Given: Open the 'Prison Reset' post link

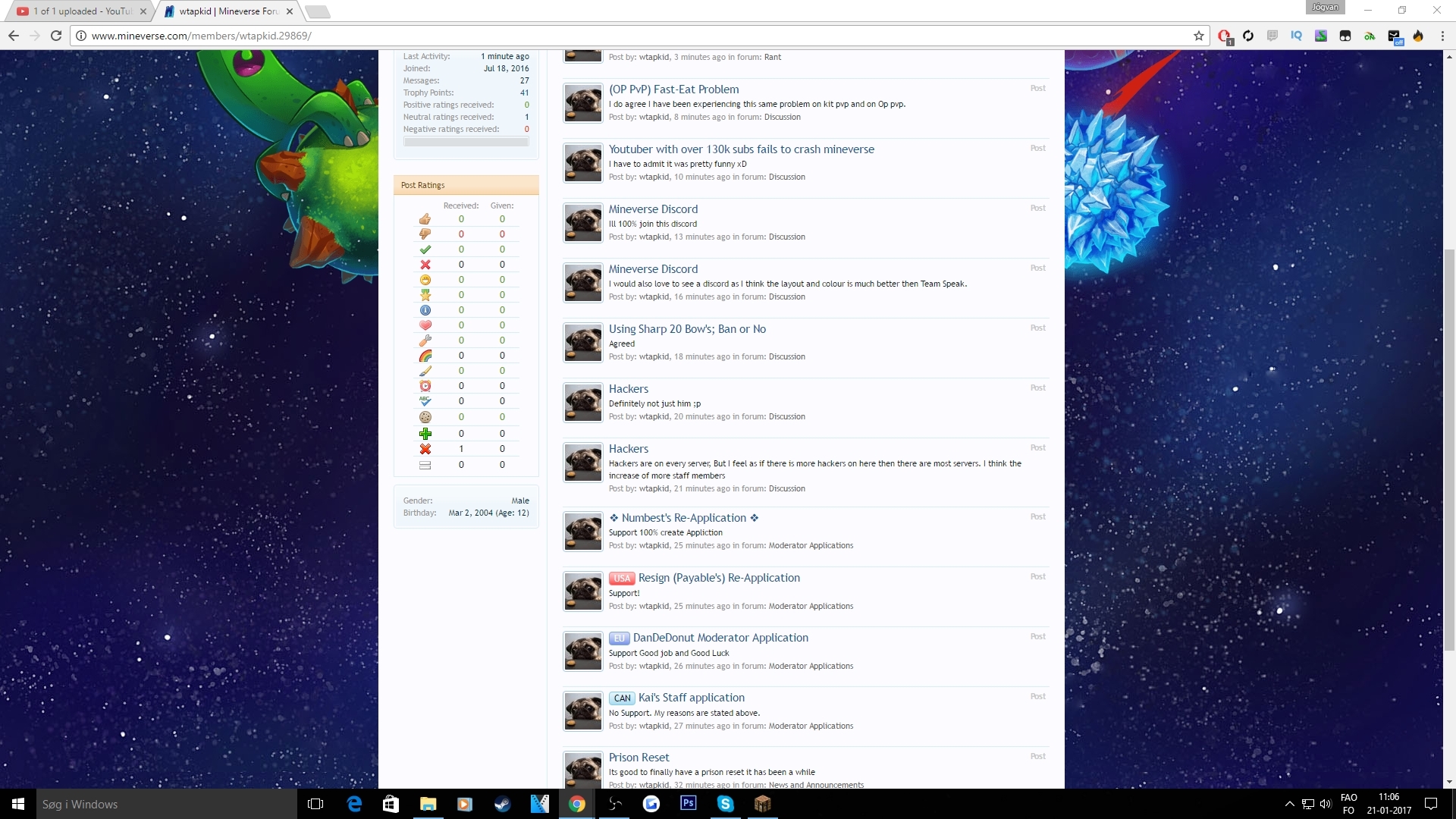Looking at the screenshot, I should (639, 758).
